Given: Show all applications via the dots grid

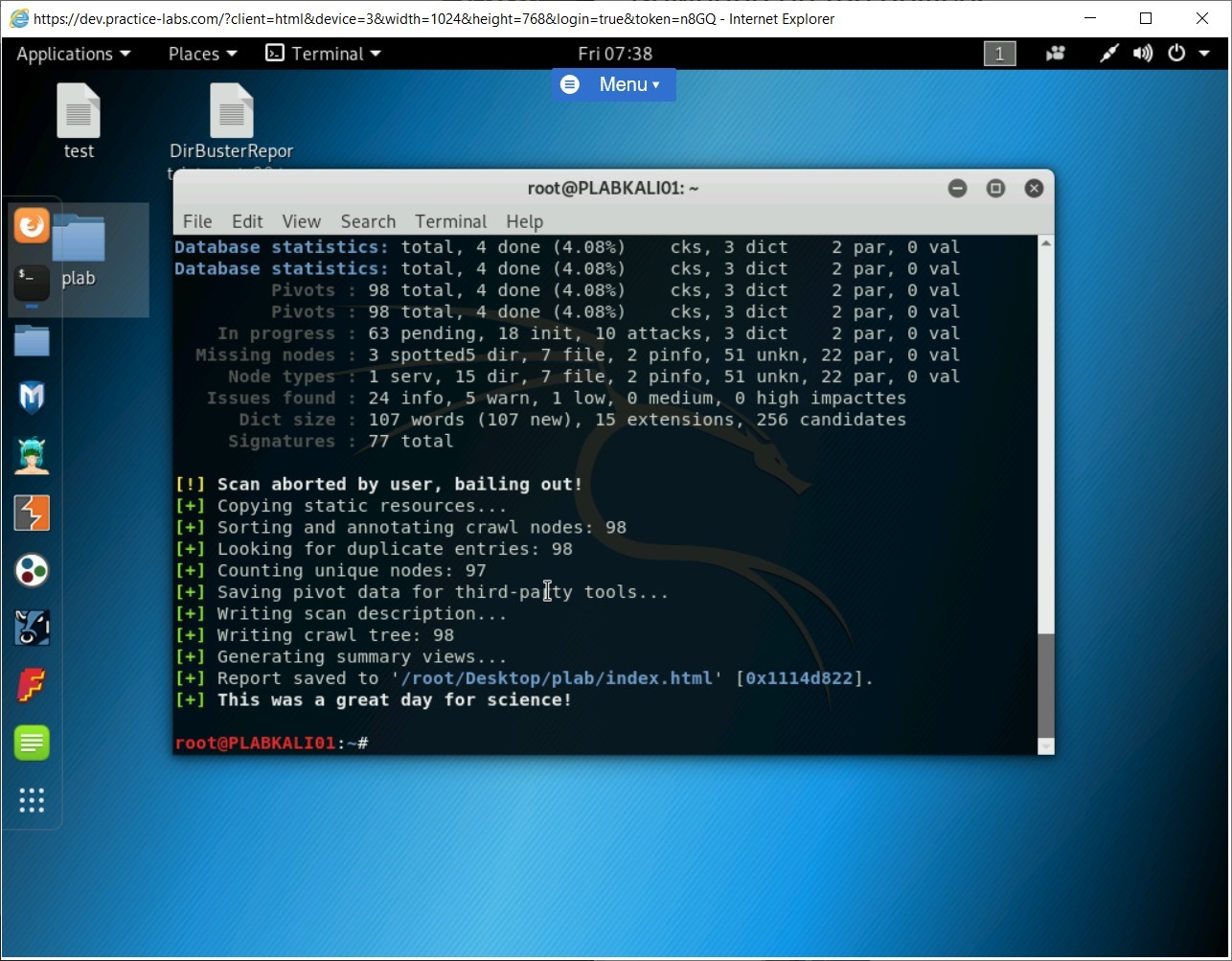Looking at the screenshot, I should (32, 801).
